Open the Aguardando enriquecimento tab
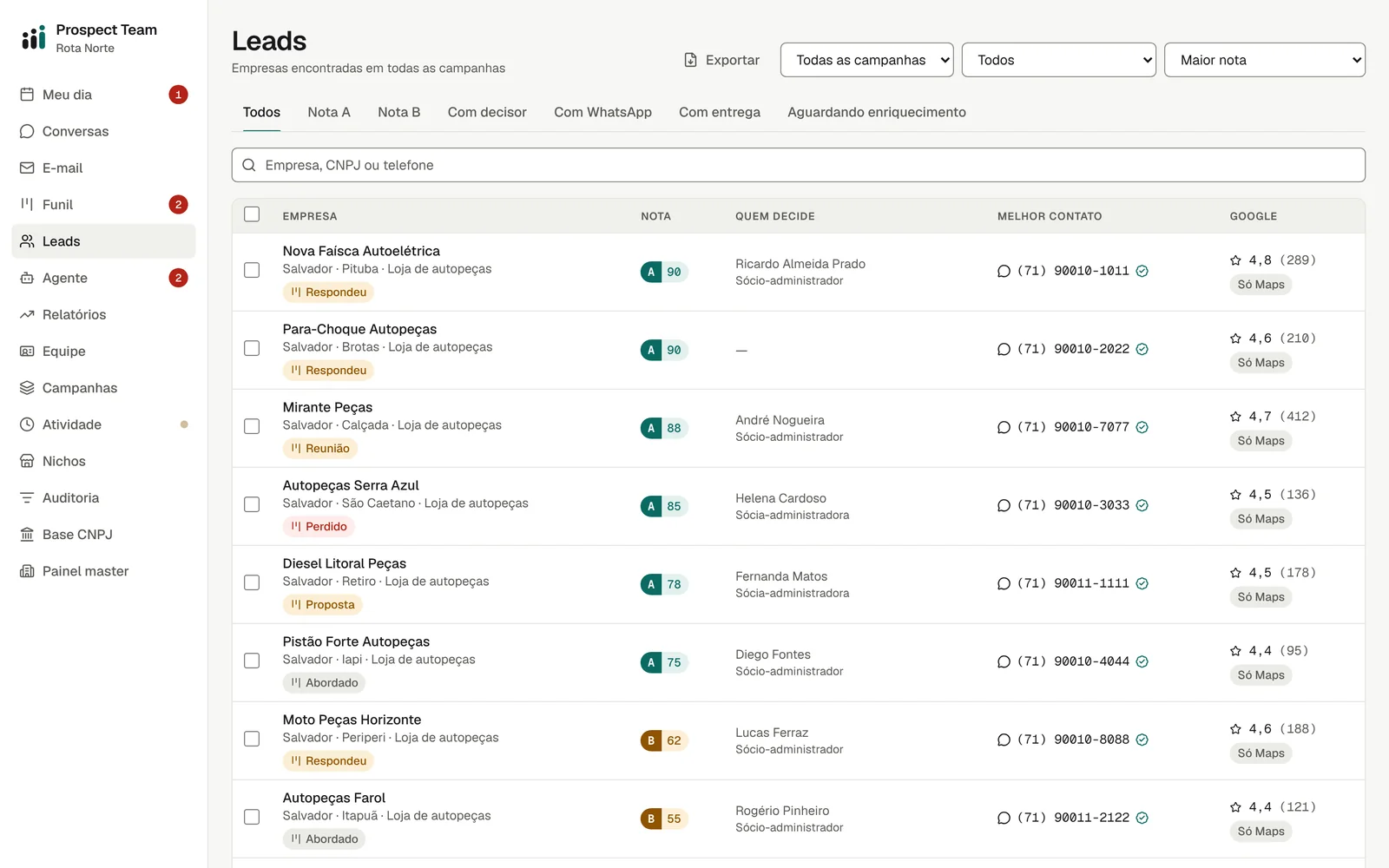The width and height of the screenshot is (1389, 868). click(x=877, y=112)
